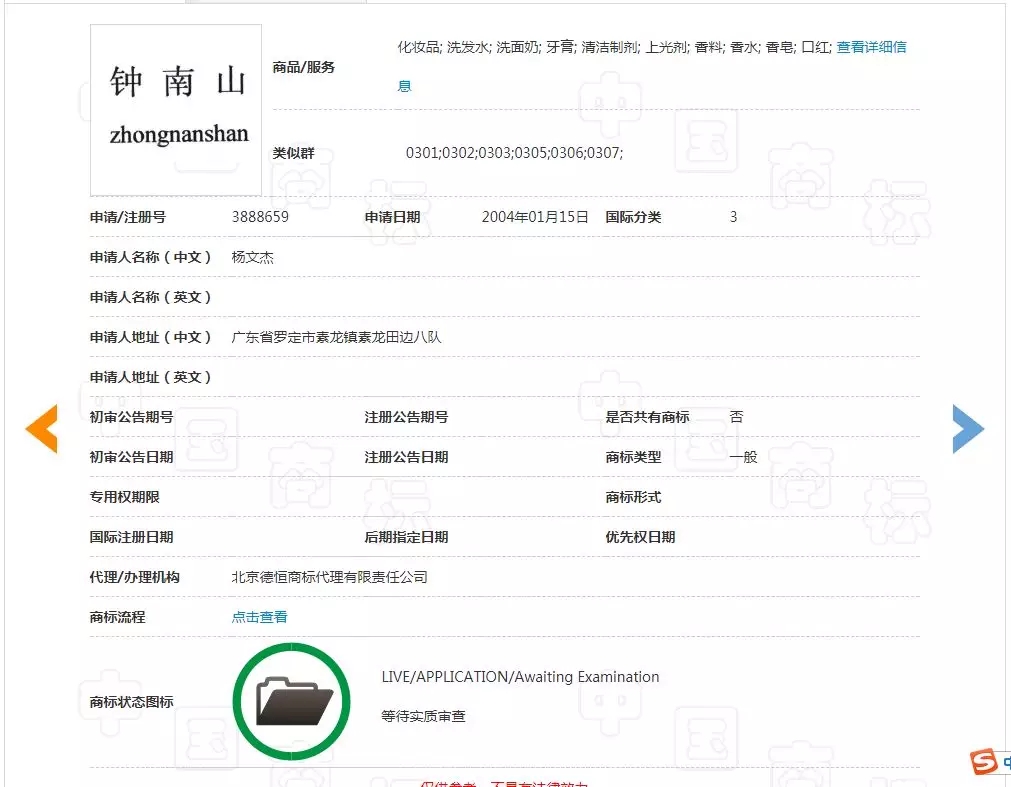Click the 申请/注册号 label
Viewport: 1011px width, 787px height.
128,217
